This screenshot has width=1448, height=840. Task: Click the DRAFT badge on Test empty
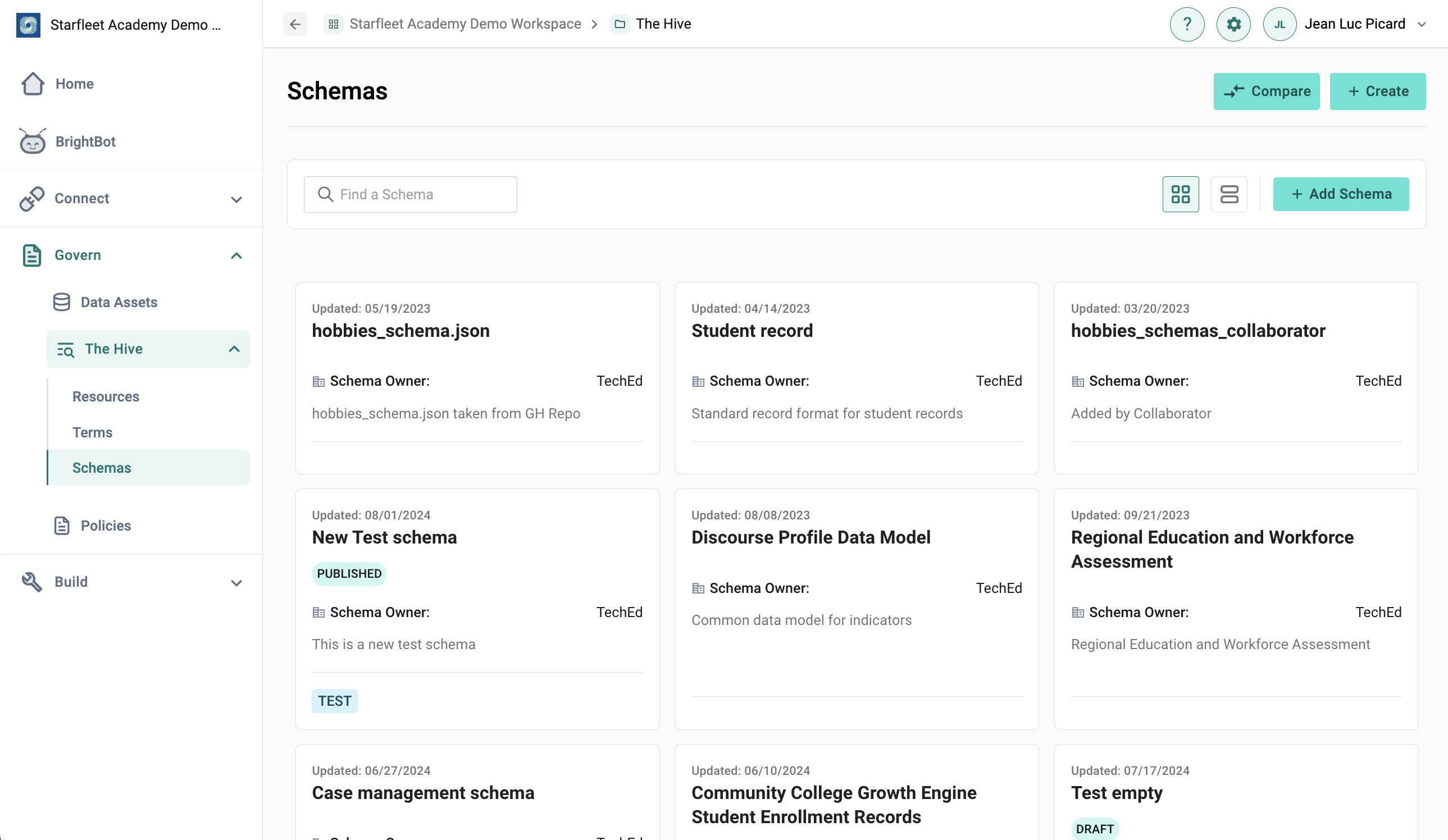click(x=1095, y=829)
